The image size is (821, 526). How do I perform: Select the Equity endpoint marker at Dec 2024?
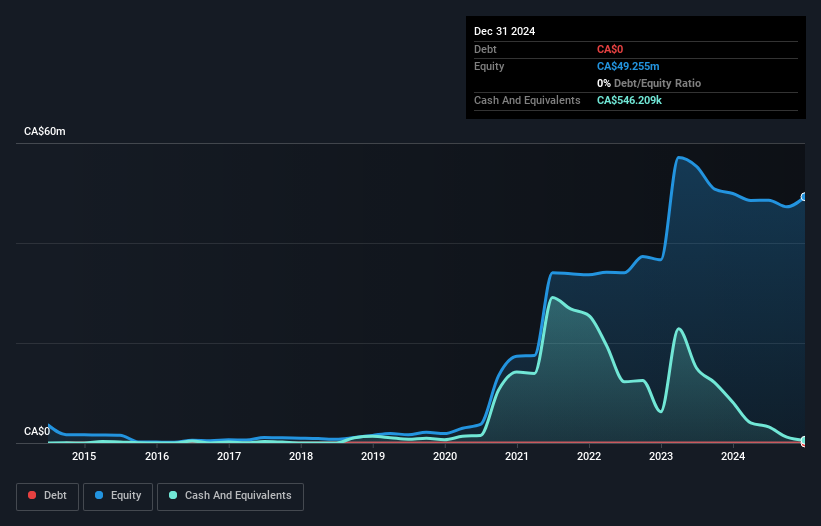pos(804,197)
